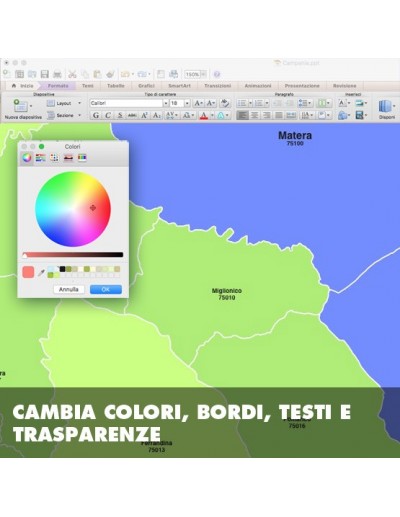400x517 pixels.
Task: Open the Tabelle tab
Action: pyautogui.click(x=116, y=86)
